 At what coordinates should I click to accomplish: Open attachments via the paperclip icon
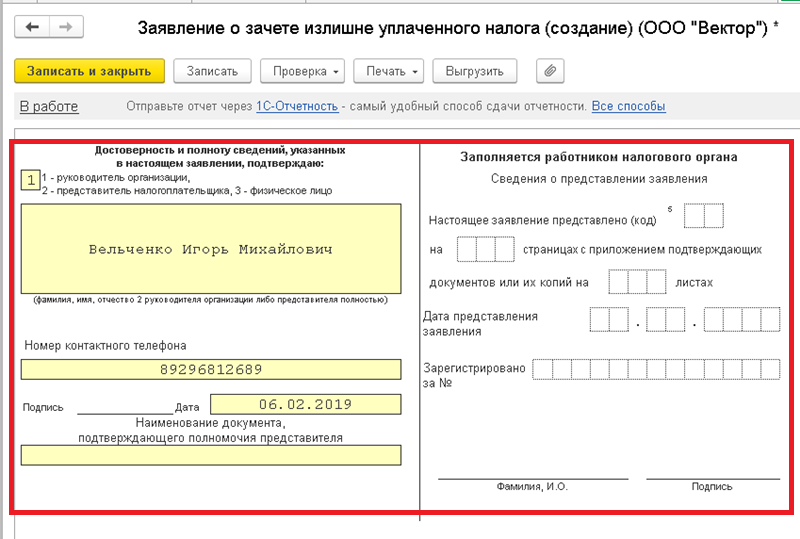pyautogui.click(x=550, y=71)
